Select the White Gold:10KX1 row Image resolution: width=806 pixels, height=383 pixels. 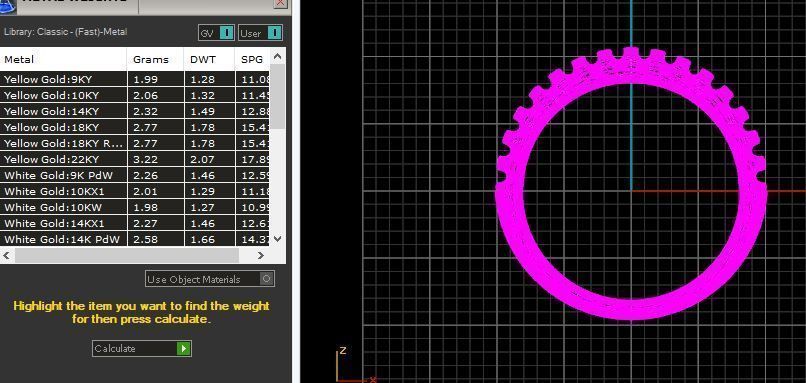coord(135,191)
